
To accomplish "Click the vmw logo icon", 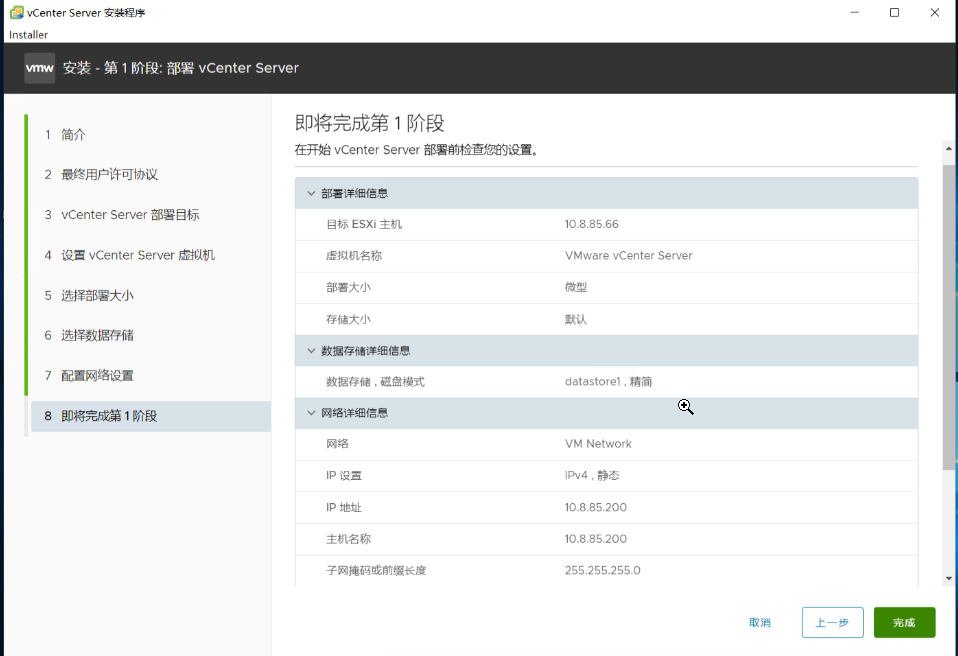I will (x=40, y=68).
